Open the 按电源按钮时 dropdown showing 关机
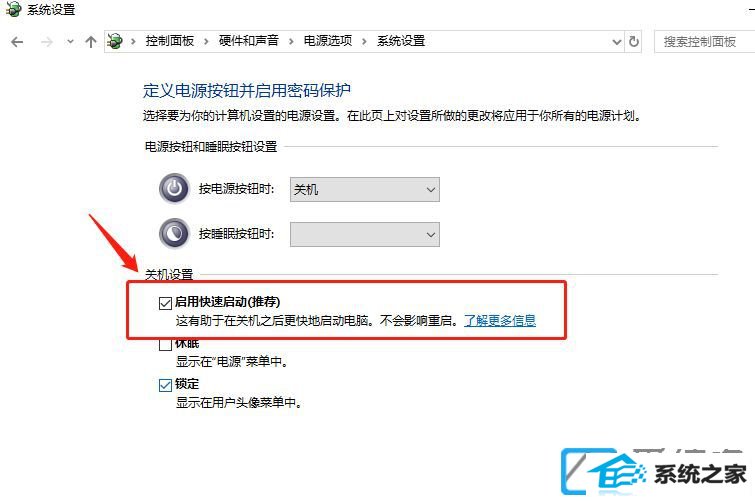The width and height of the screenshot is (755, 501). coord(364,189)
